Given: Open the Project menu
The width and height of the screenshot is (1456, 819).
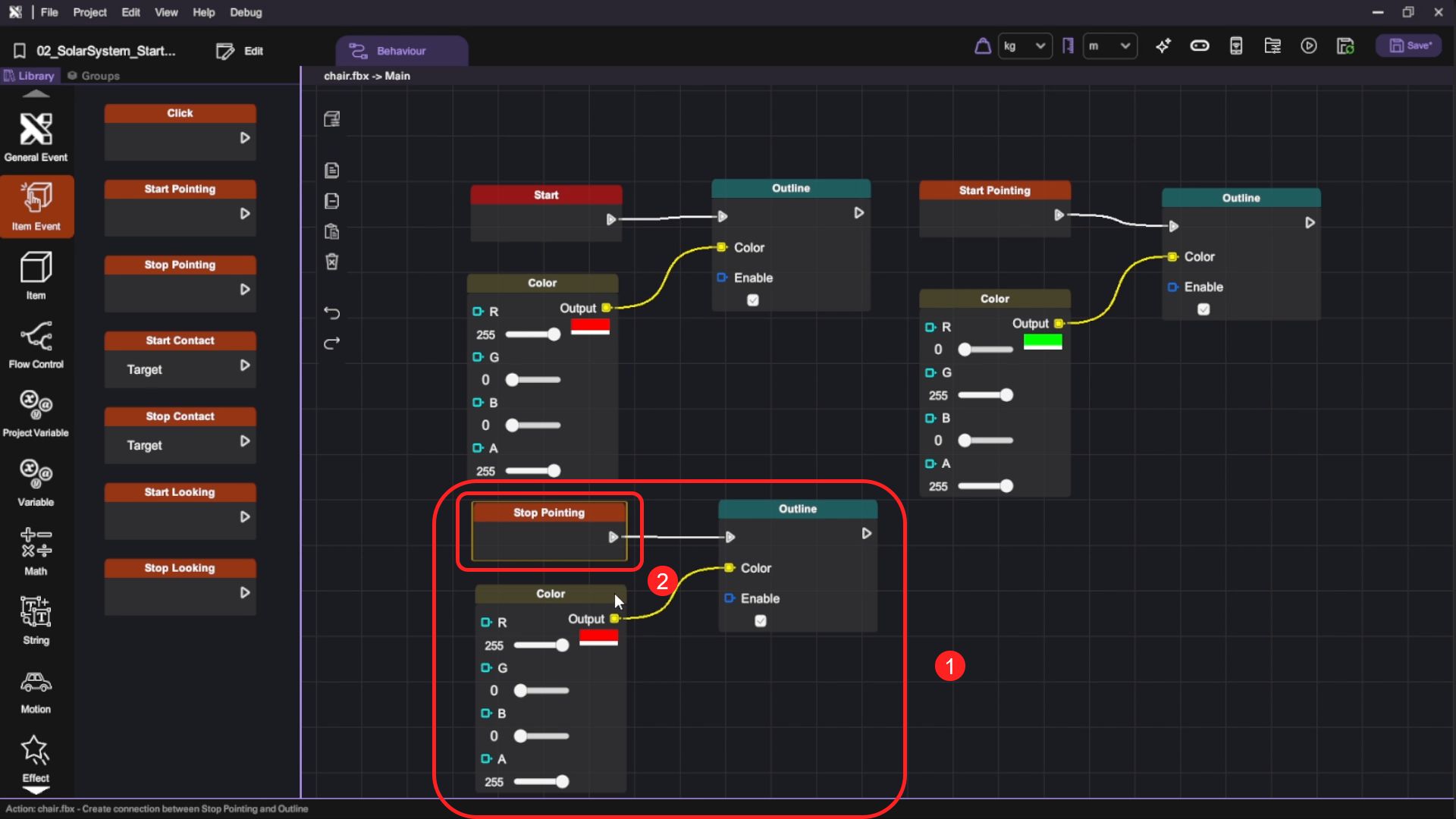Looking at the screenshot, I should [x=89, y=12].
